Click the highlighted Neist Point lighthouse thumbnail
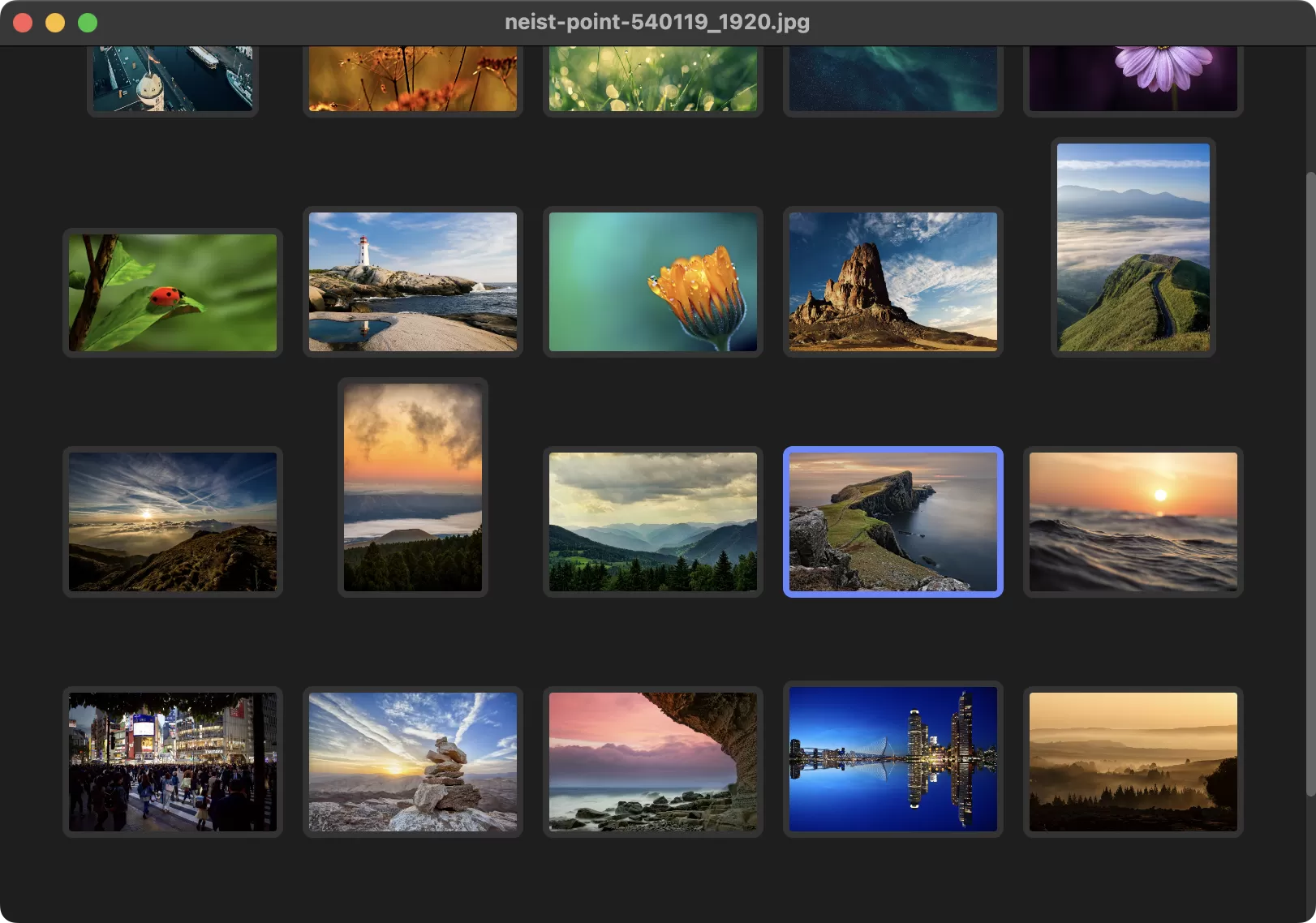The image size is (1316, 923). point(893,522)
